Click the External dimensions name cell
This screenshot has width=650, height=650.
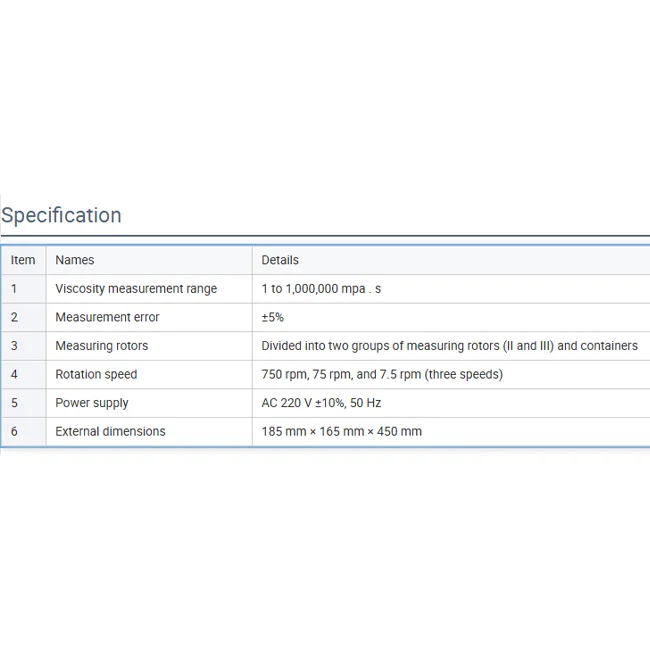(x=110, y=431)
